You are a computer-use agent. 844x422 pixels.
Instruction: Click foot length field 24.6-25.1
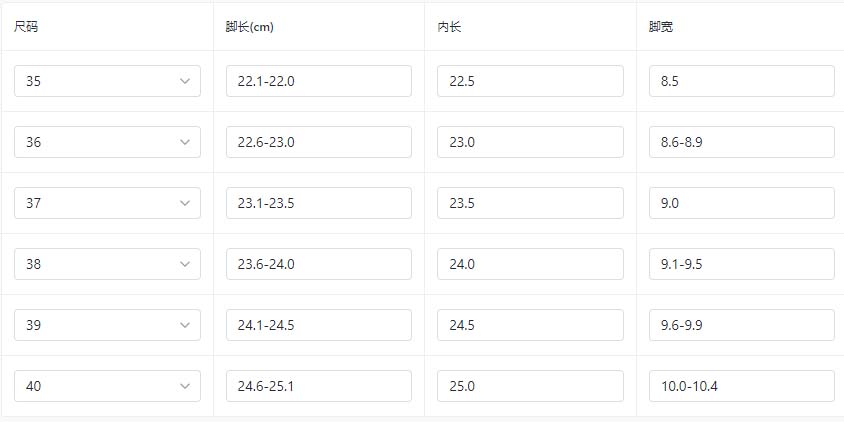pyautogui.click(x=318, y=386)
